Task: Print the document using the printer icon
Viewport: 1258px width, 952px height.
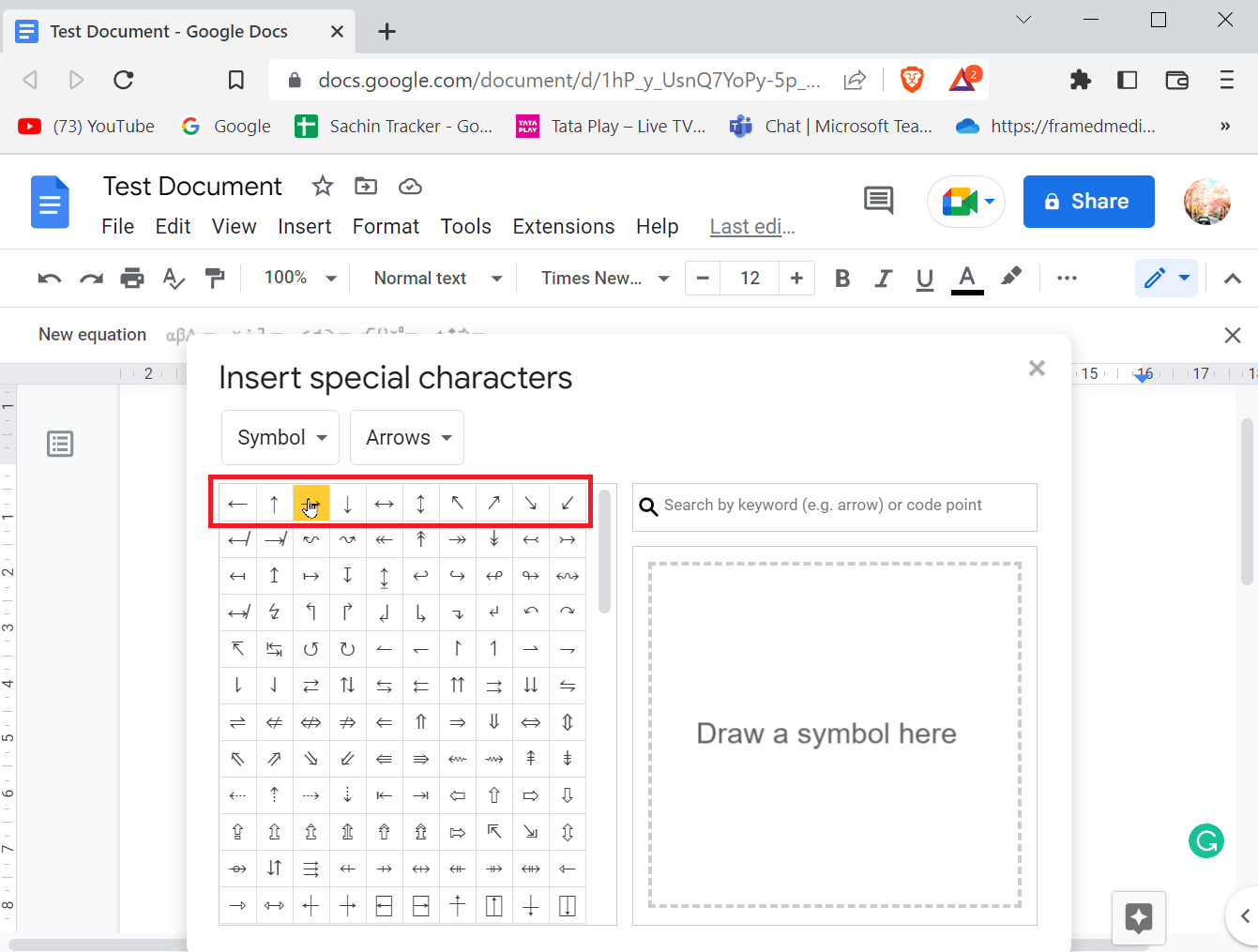Action: (x=132, y=278)
